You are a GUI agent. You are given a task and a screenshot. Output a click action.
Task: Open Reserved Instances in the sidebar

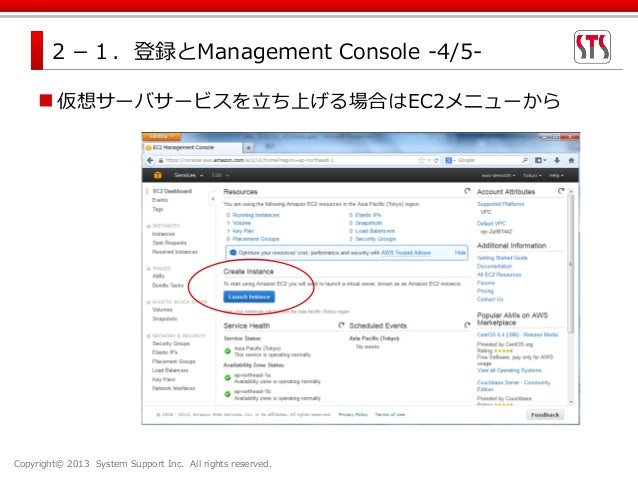pos(175,252)
